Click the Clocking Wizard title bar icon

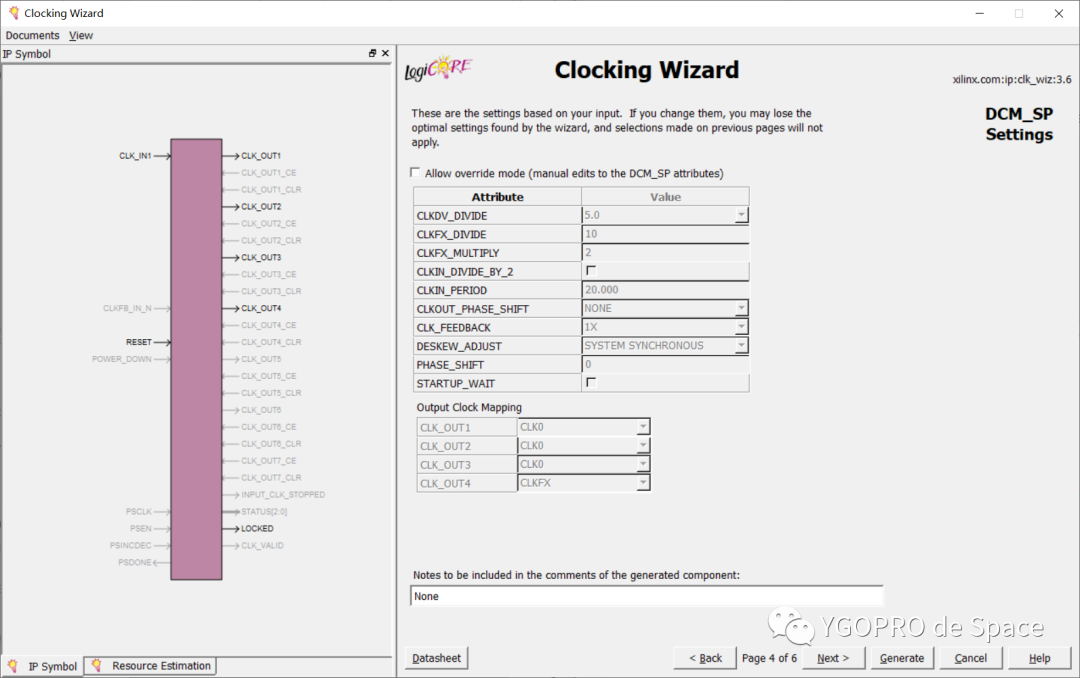tap(13, 12)
